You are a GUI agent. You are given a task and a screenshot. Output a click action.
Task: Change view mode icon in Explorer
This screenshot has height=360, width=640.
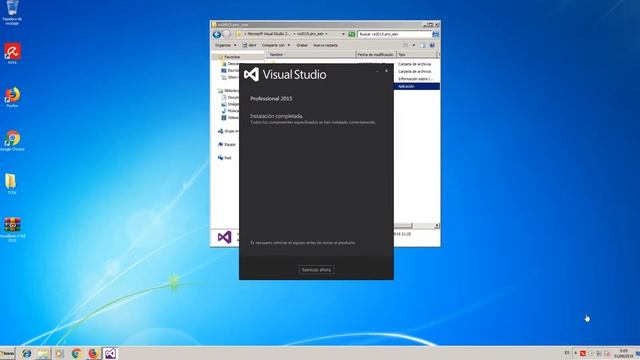[406, 45]
